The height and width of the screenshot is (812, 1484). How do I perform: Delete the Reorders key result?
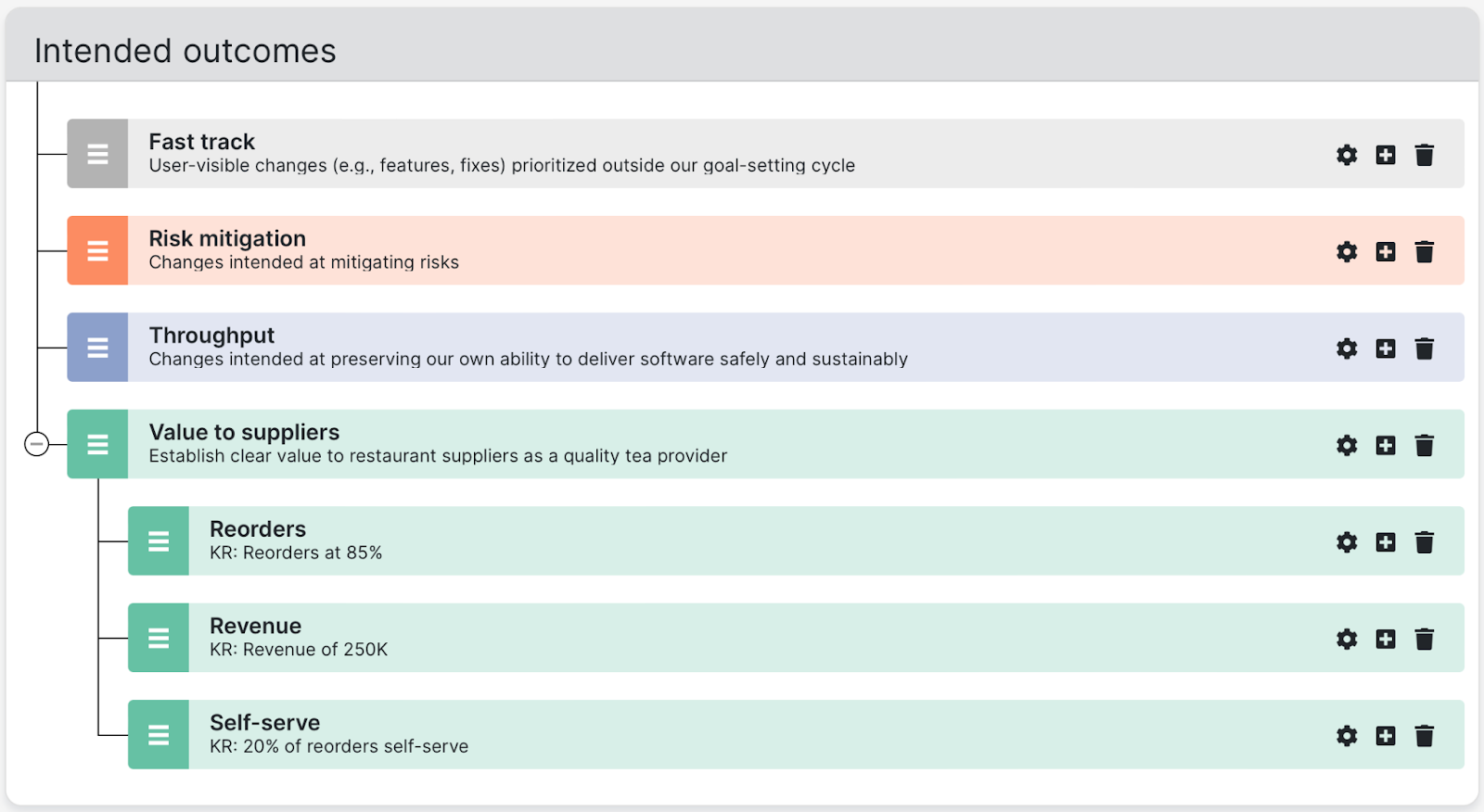click(1425, 542)
